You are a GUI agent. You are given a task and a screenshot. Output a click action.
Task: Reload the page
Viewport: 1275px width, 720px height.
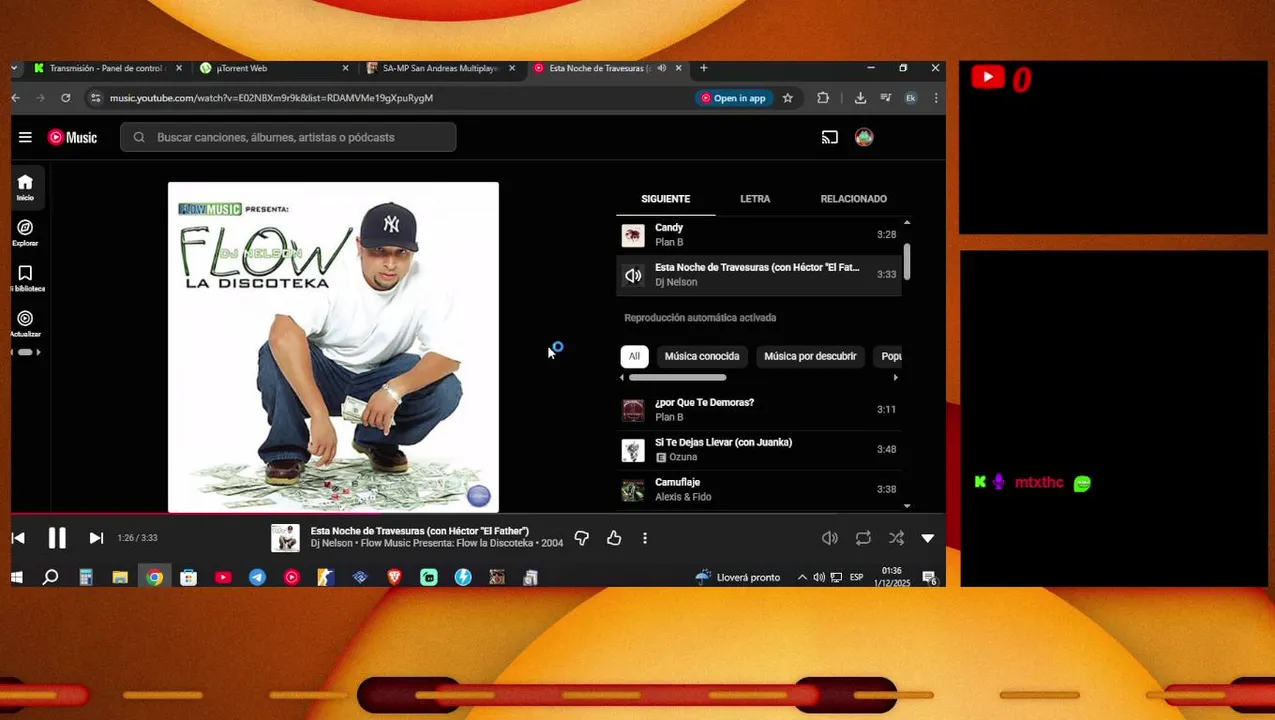(x=66, y=98)
